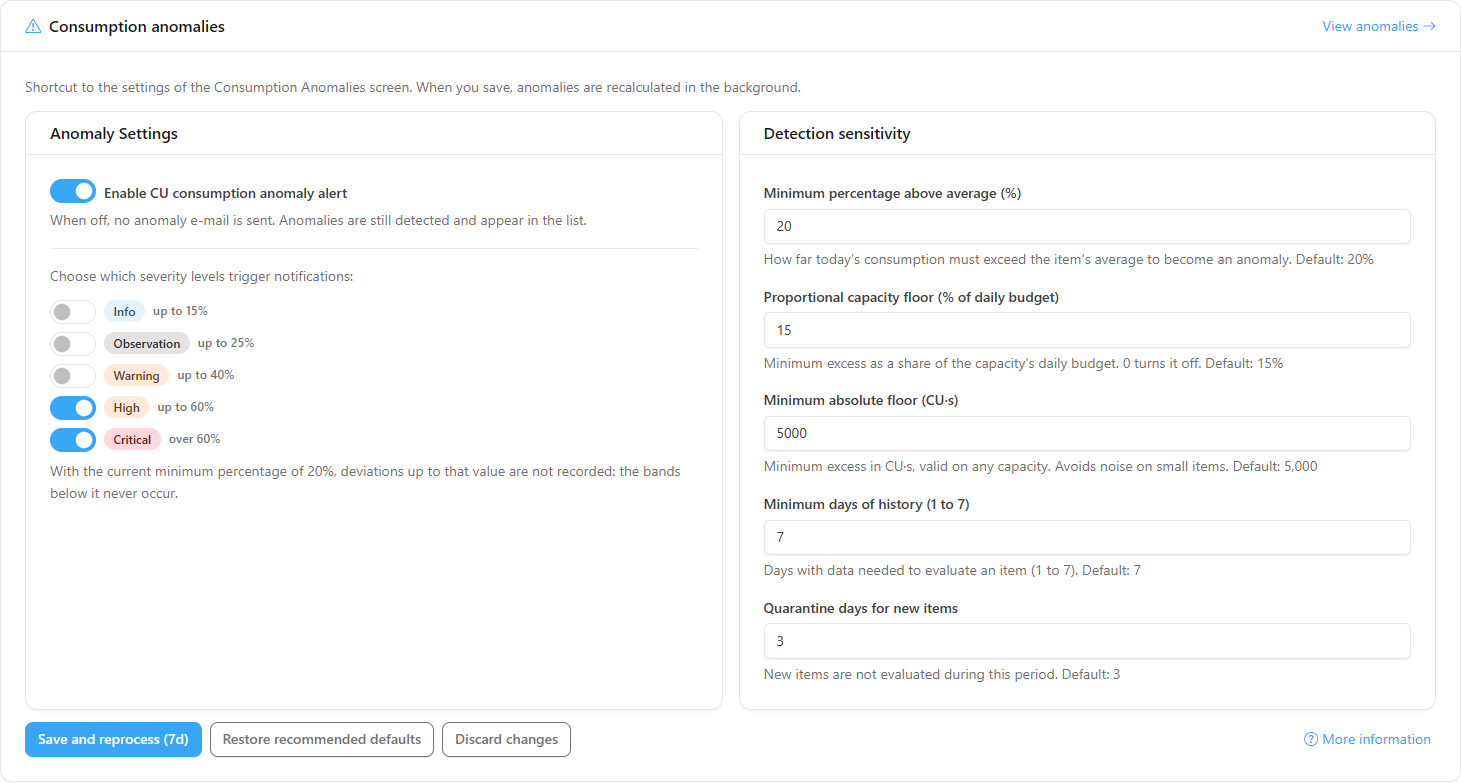Disable the CU consumption anomaly alert toggle
Viewport: 1461px width, 783px height.
click(73, 192)
